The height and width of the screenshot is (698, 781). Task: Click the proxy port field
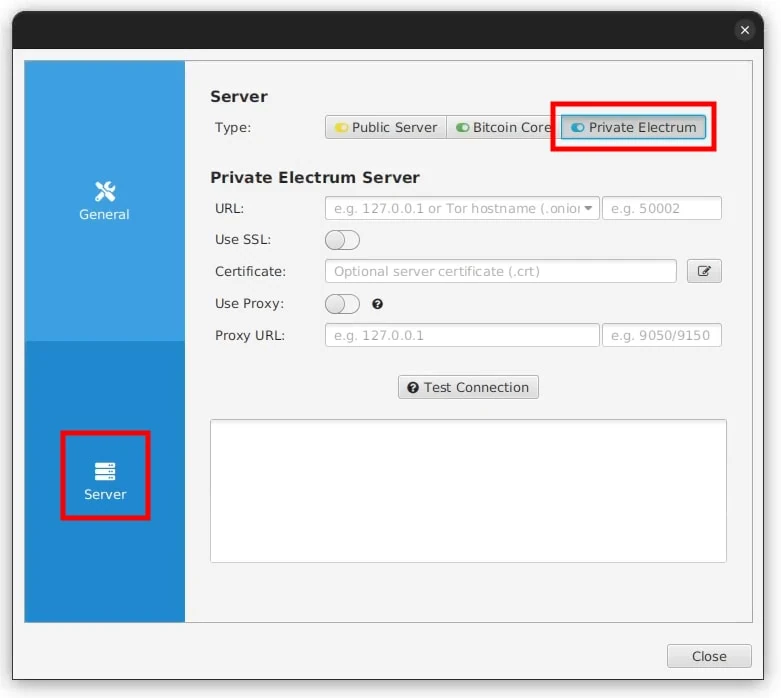(x=661, y=335)
